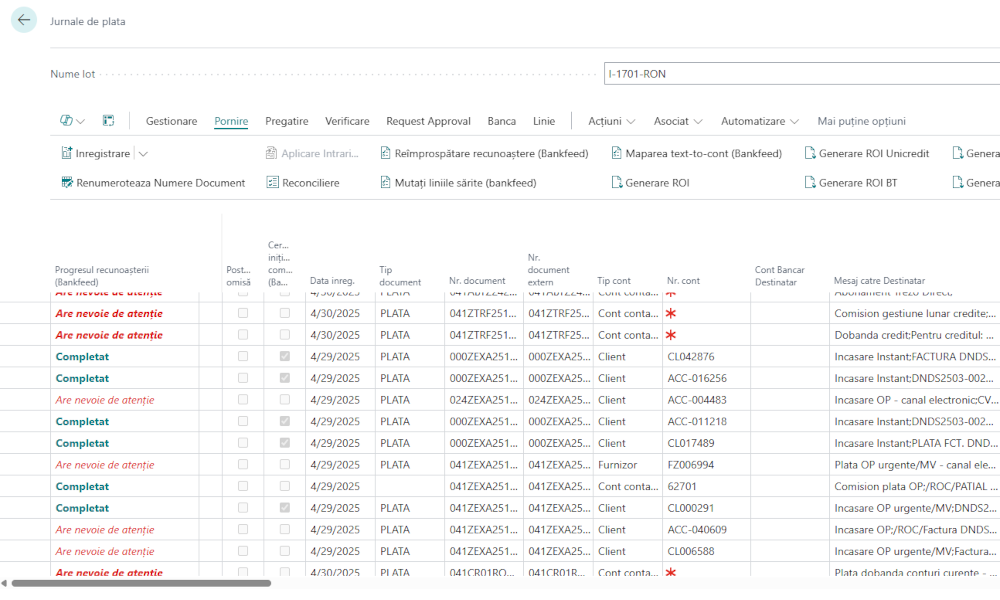Click the red asterisk in Dobanda credit row

tap(671, 335)
